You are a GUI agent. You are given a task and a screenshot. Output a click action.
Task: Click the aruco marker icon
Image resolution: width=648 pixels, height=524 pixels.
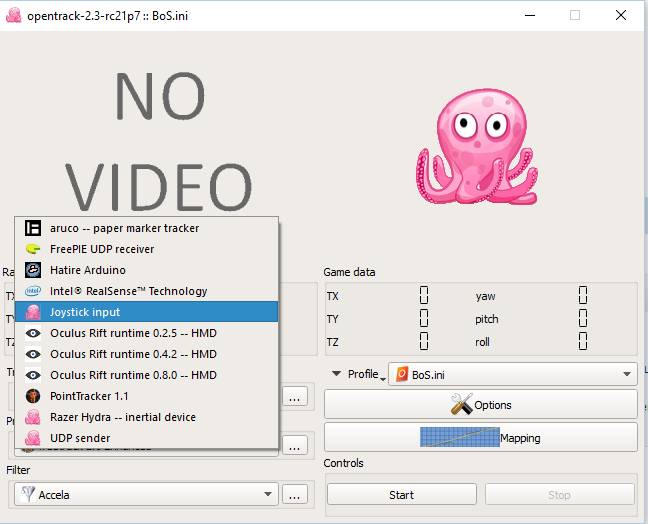[x=33, y=228]
